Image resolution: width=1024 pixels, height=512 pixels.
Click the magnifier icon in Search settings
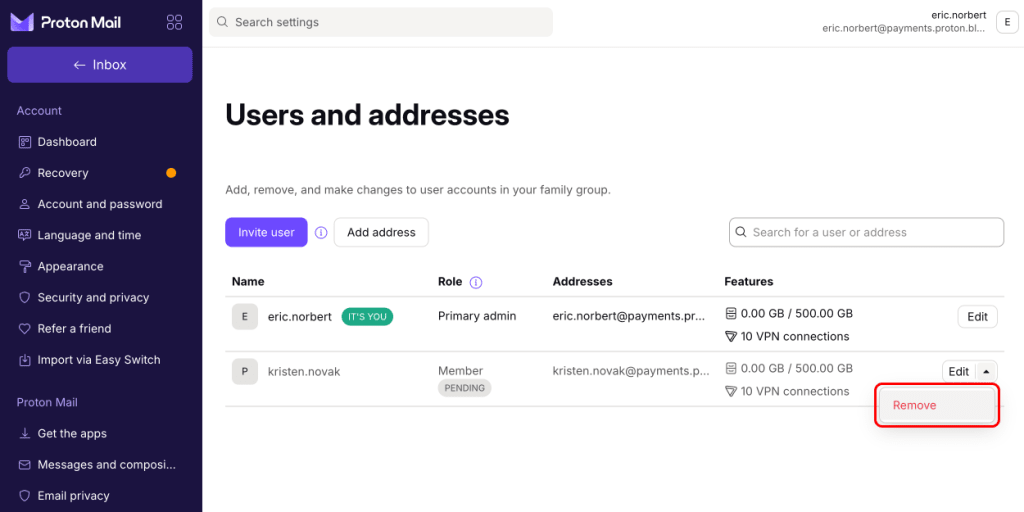point(222,22)
